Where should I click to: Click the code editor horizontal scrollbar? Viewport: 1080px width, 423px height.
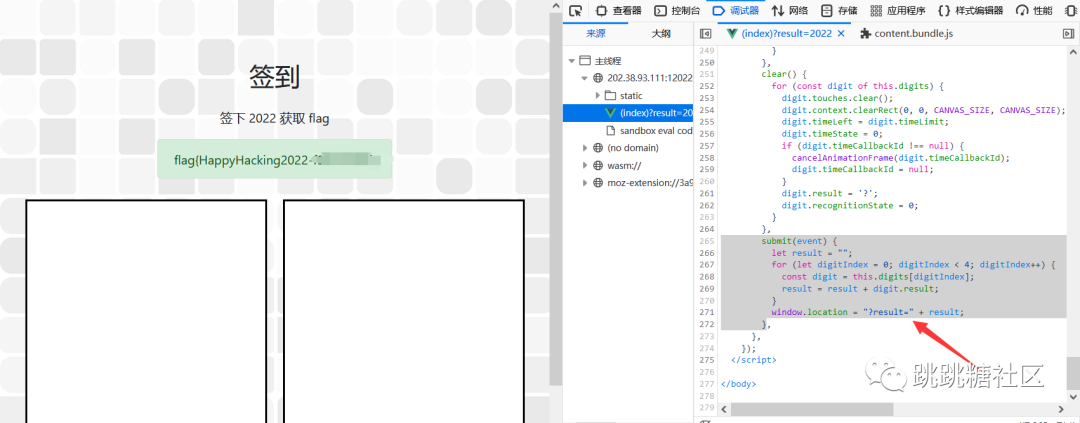point(811,409)
